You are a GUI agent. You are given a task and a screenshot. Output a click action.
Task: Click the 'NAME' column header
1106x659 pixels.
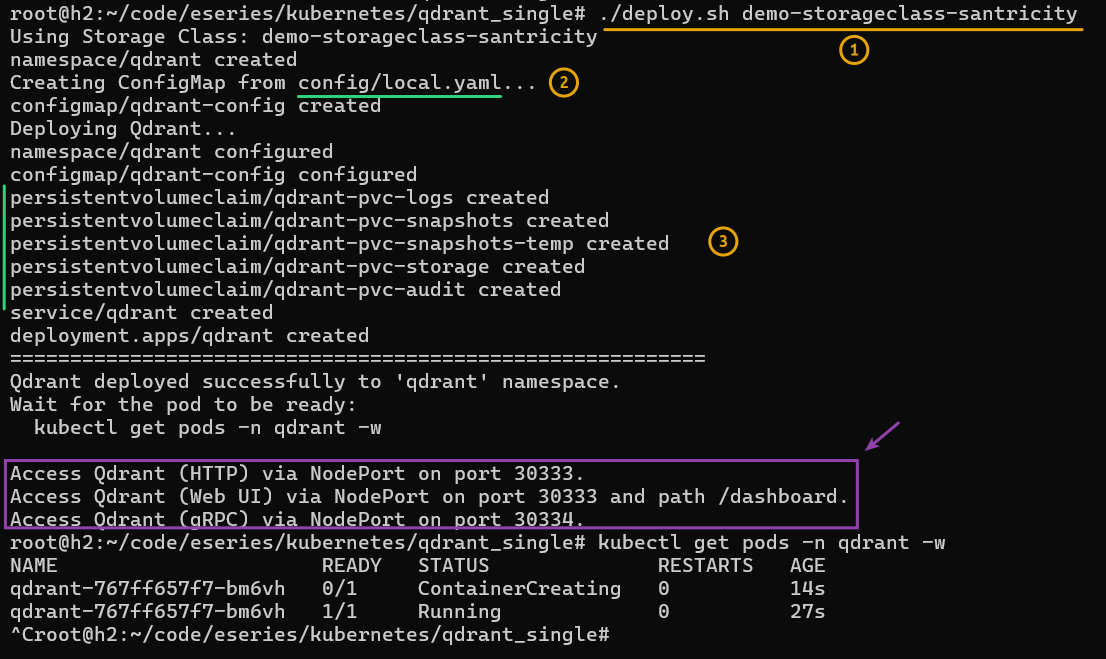pyautogui.click(x=34, y=566)
